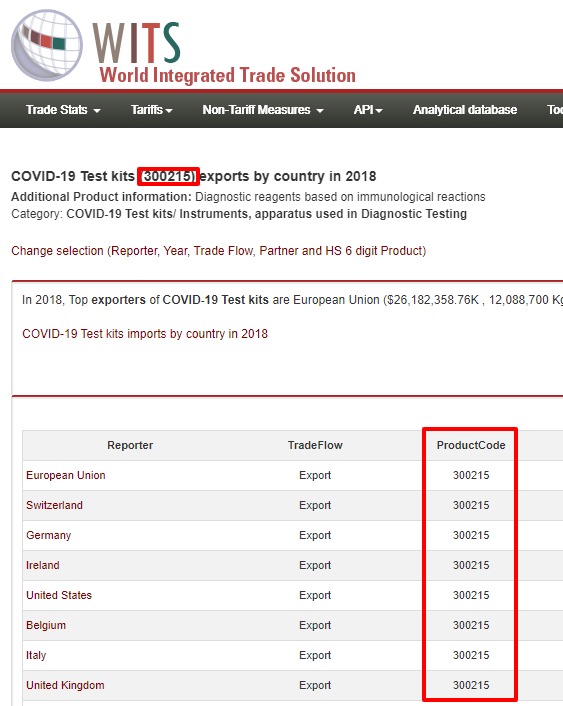
Task: Click the Change selection link
Action: click(x=218, y=251)
